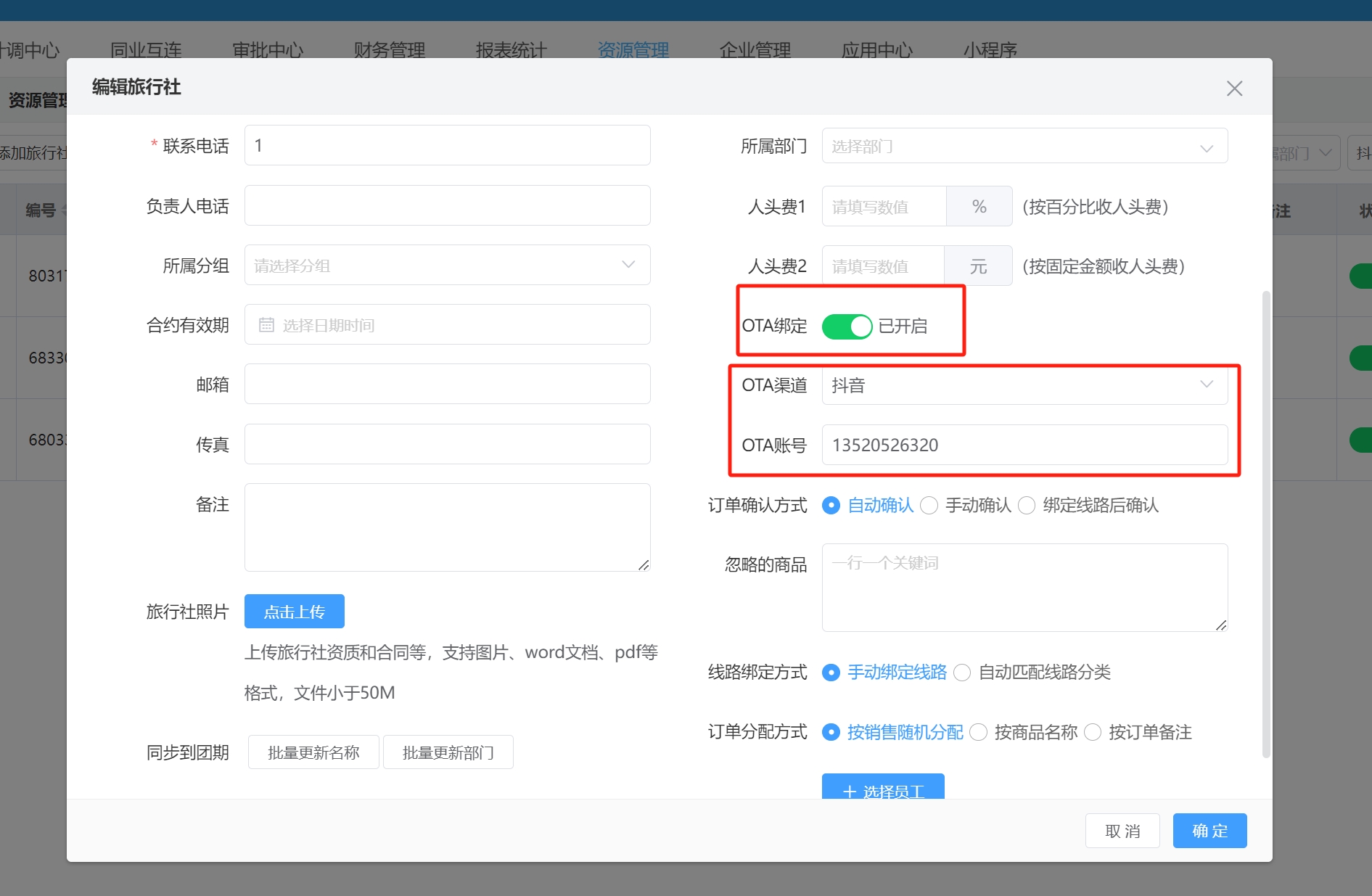Click 批量更新名称 button
1372x896 pixels.
click(313, 752)
